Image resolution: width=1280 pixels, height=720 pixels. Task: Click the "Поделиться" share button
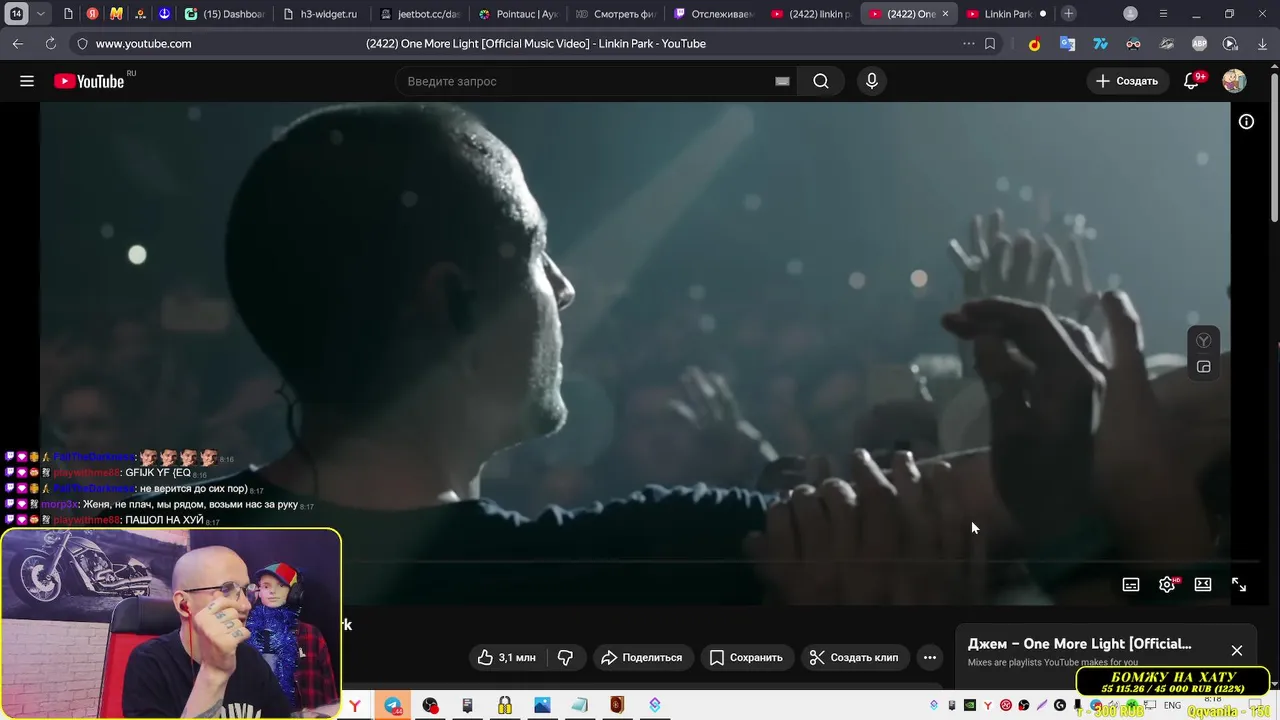coord(641,657)
